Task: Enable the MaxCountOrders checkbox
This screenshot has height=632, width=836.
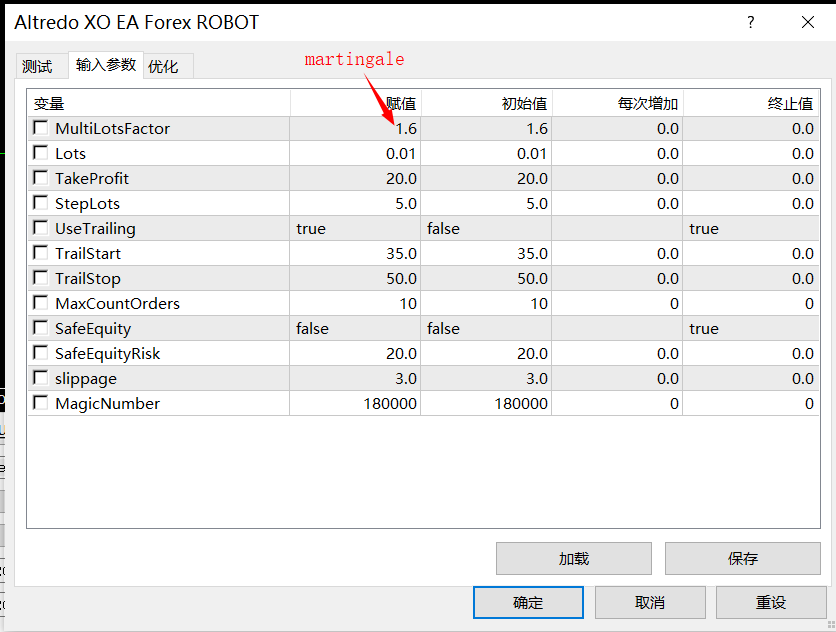Action: tap(41, 303)
